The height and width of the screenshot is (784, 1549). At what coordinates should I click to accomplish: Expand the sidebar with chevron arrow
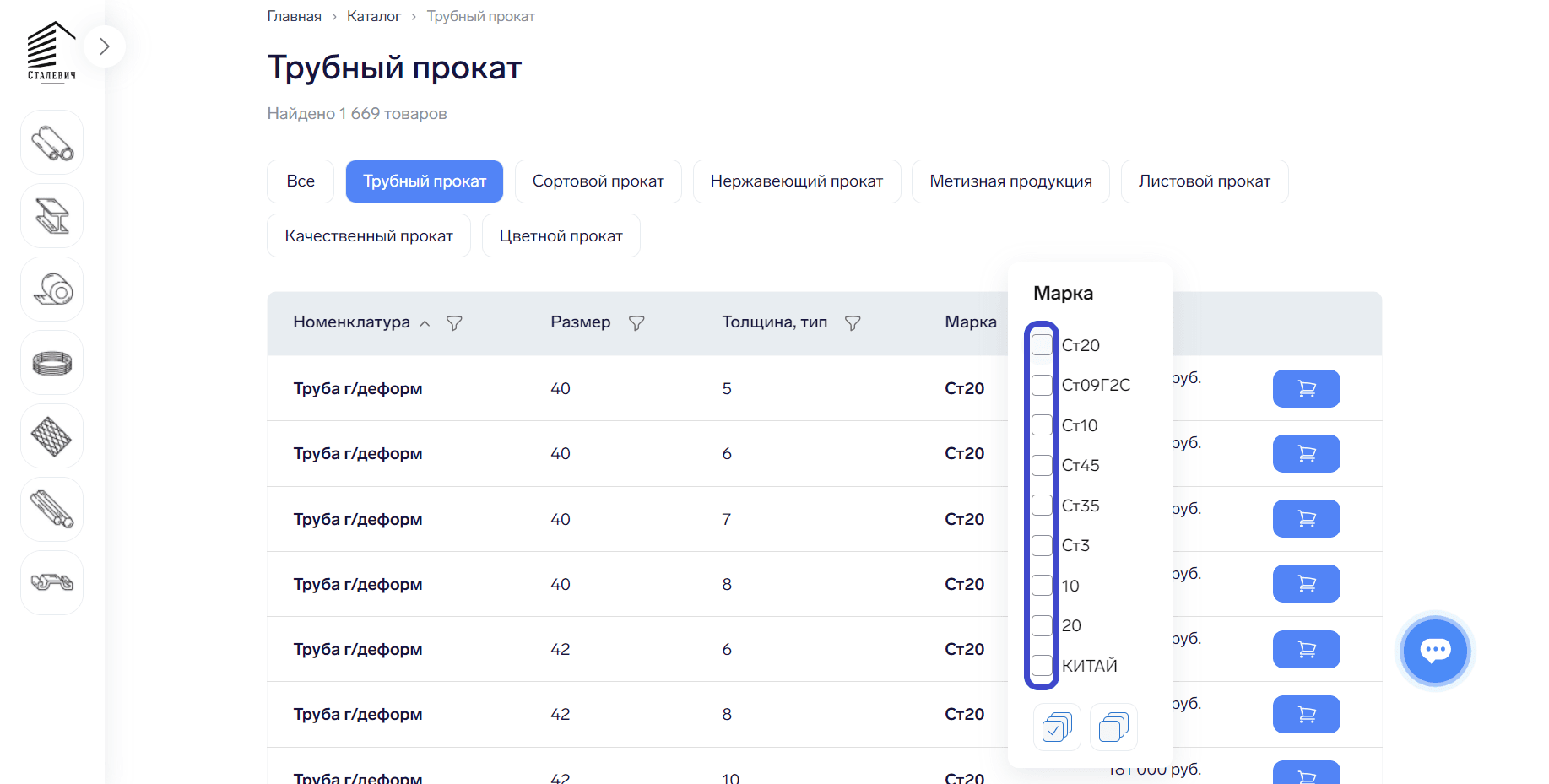click(104, 46)
